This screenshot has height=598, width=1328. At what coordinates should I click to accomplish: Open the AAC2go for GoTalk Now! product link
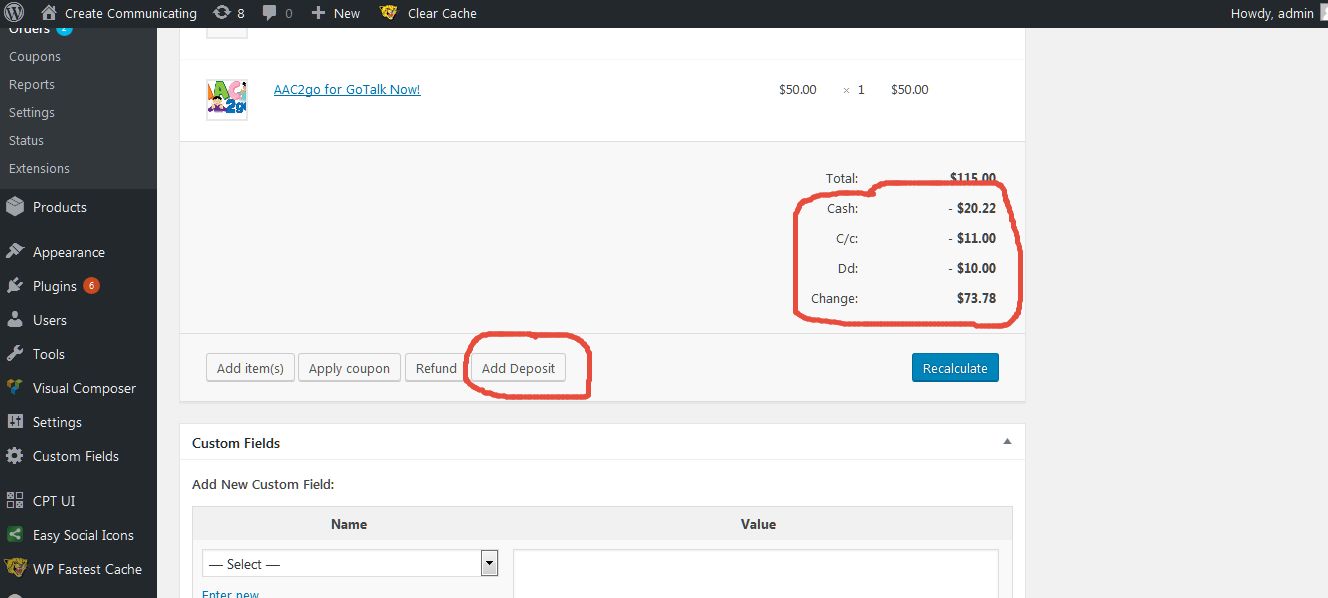(347, 89)
